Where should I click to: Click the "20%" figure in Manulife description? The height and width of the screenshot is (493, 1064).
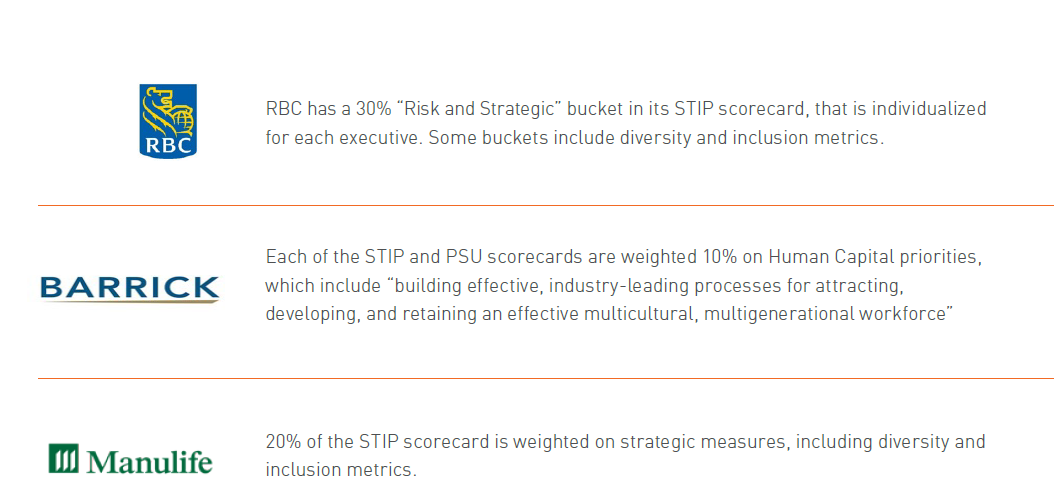(284, 443)
